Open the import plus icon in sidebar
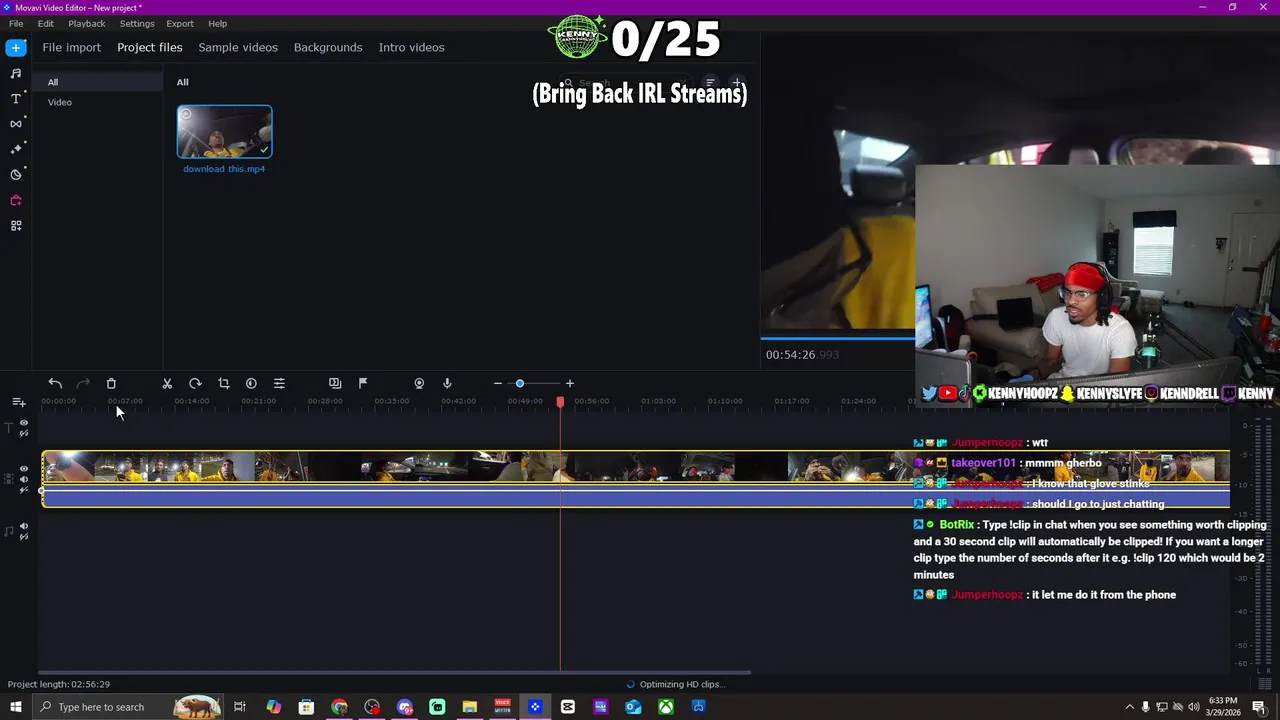The image size is (1280, 720). [16, 47]
